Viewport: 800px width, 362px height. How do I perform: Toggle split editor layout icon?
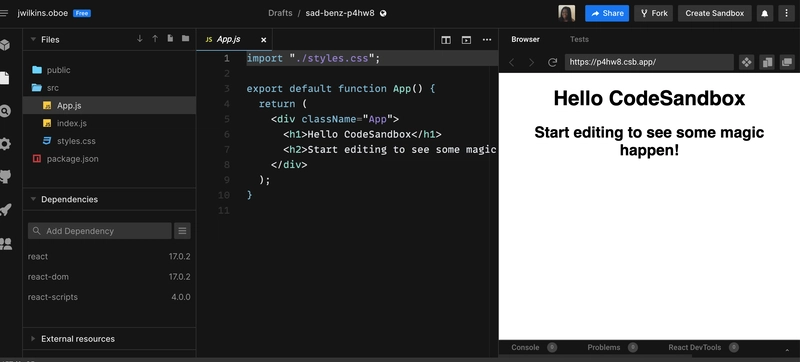pos(446,40)
